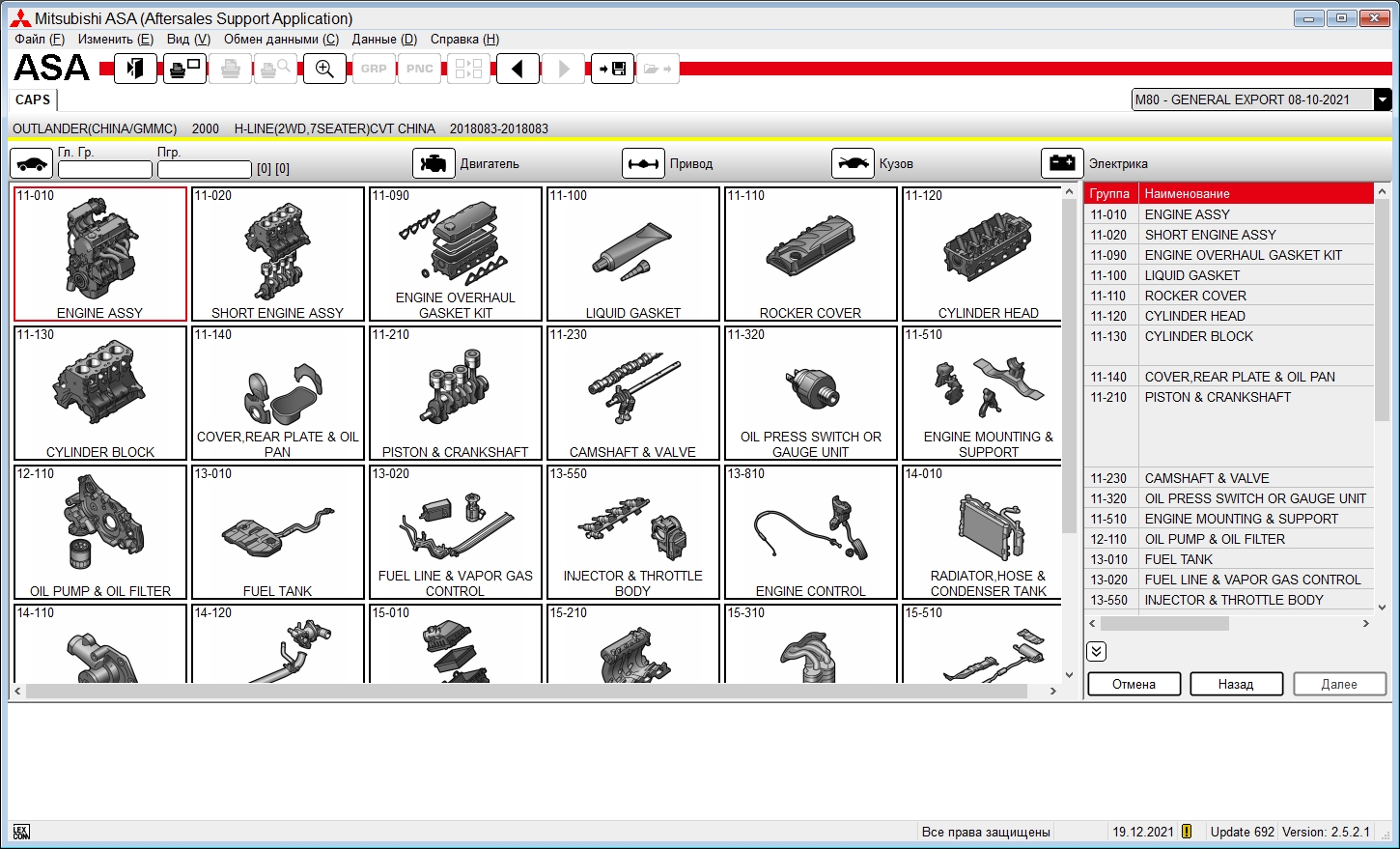
Task: Select the ENGINE MOUNTING & SUPPORT thumbnail
Action: click(x=982, y=393)
